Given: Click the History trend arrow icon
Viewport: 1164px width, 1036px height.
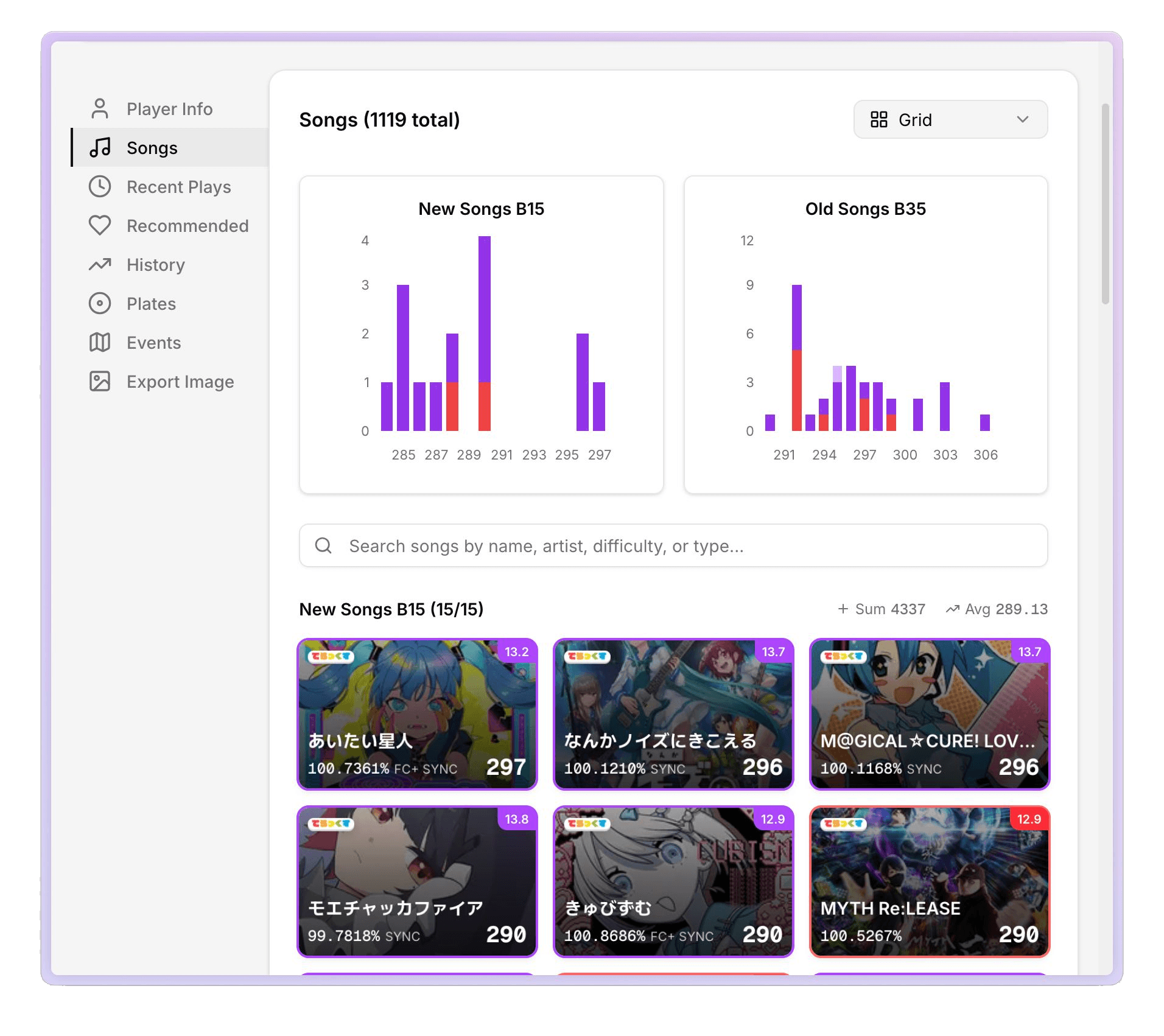Looking at the screenshot, I should 100,265.
